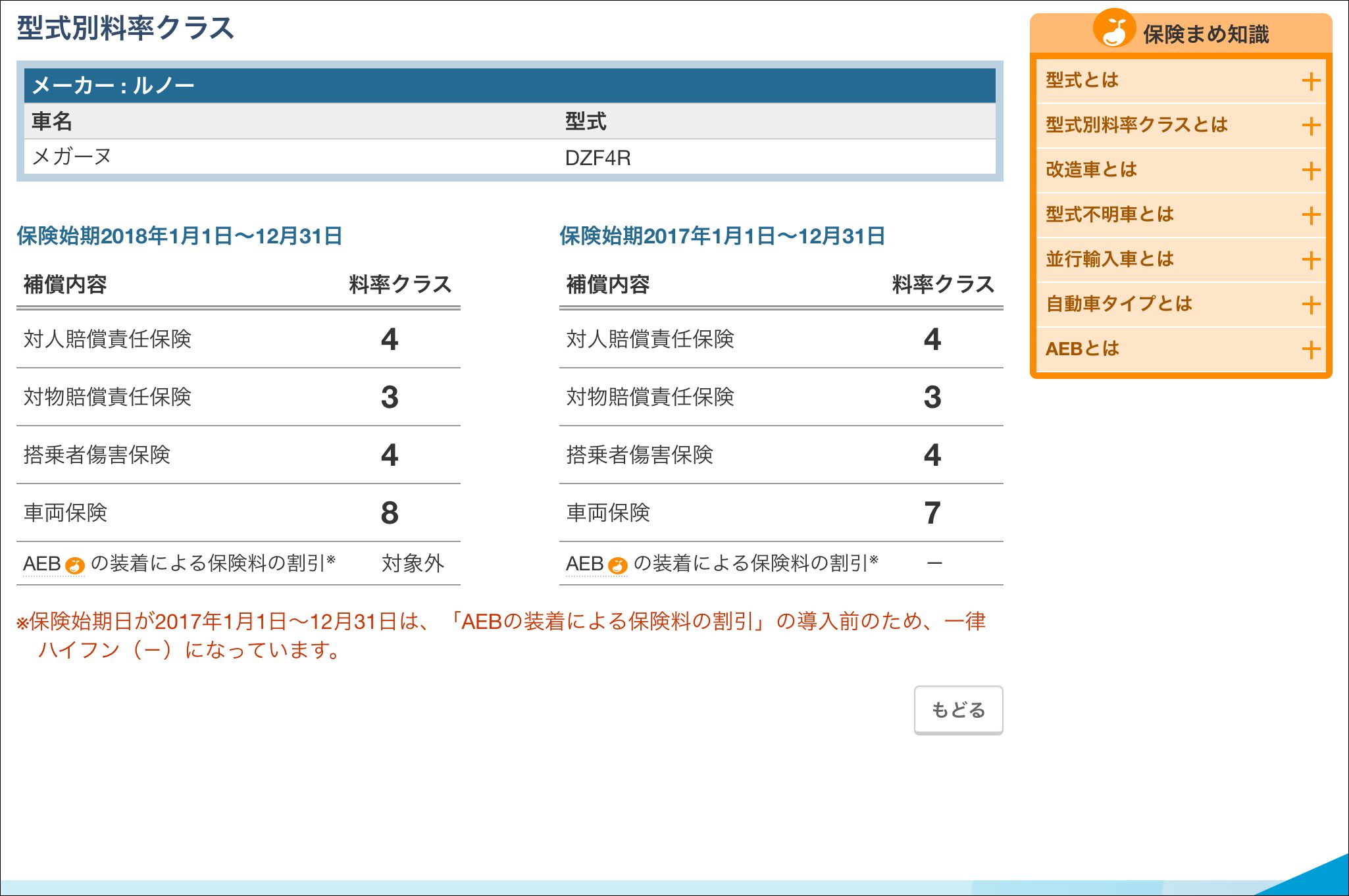
Task: Expand the 改造車とは item
Action: click(x=1181, y=170)
